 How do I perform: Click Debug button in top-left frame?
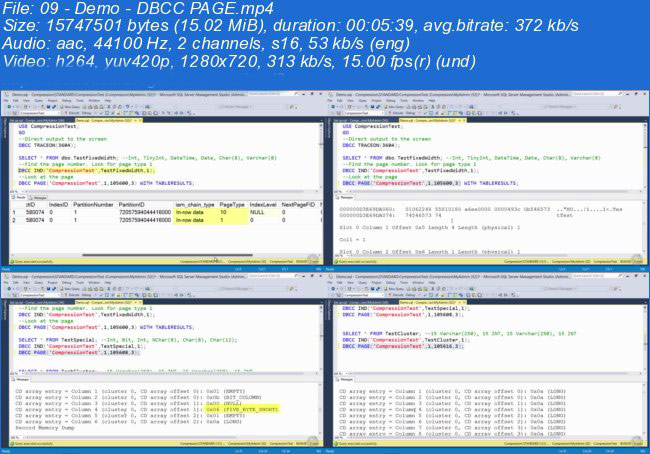[x=86, y=113]
